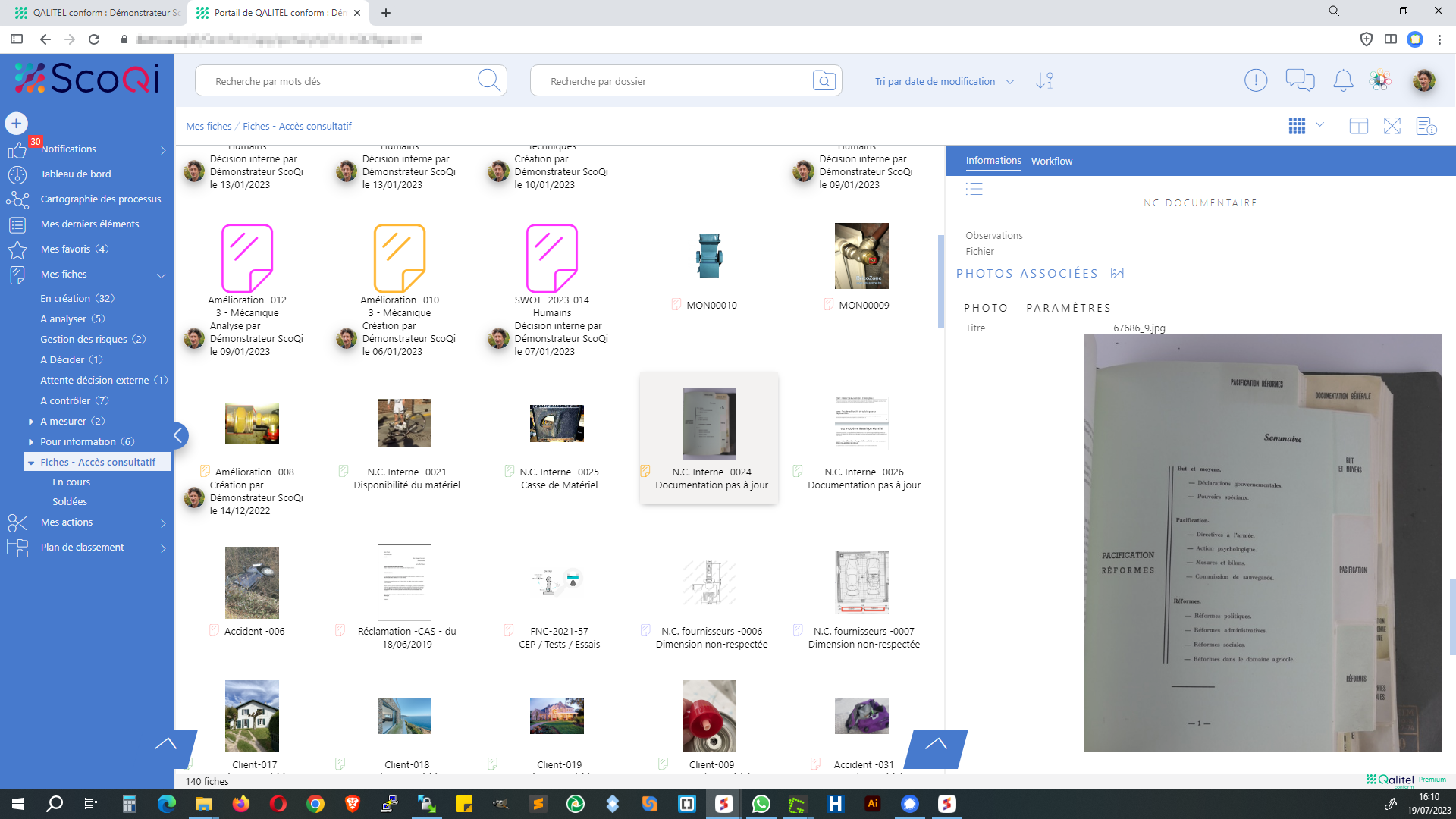Expand the Mes actions chevron
Image resolution: width=1456 pixels, height=819 pixels.
(x=163, y=523)
